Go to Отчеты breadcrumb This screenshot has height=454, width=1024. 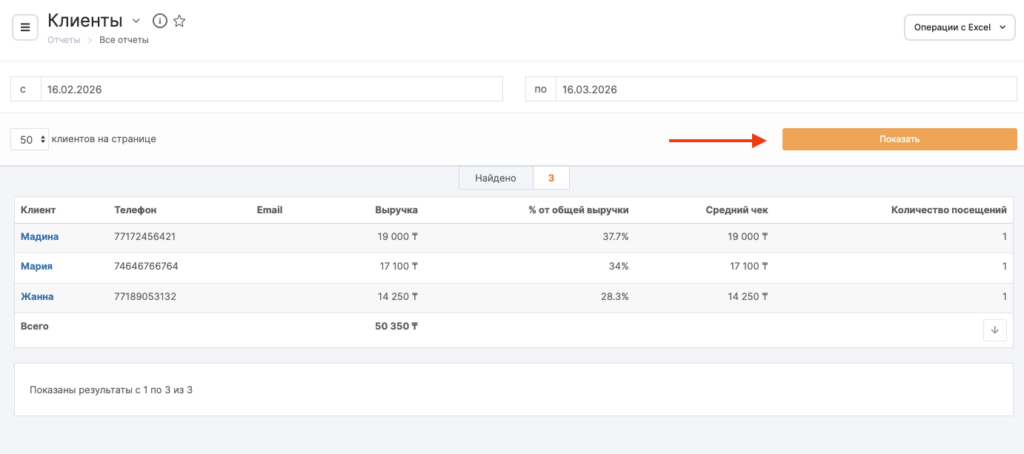[x=63, y=40]
